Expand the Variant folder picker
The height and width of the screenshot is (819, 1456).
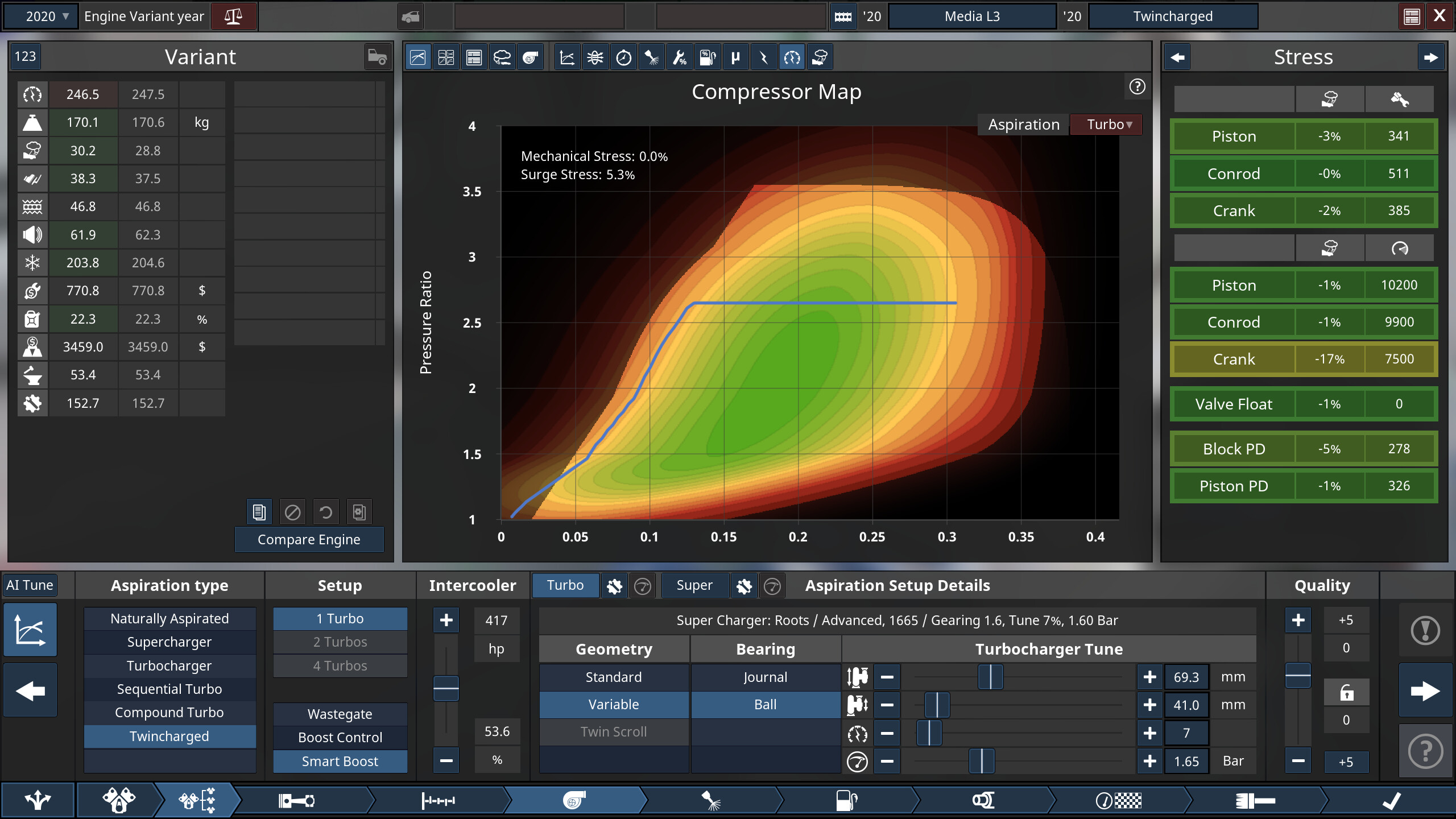click(377, 56)
